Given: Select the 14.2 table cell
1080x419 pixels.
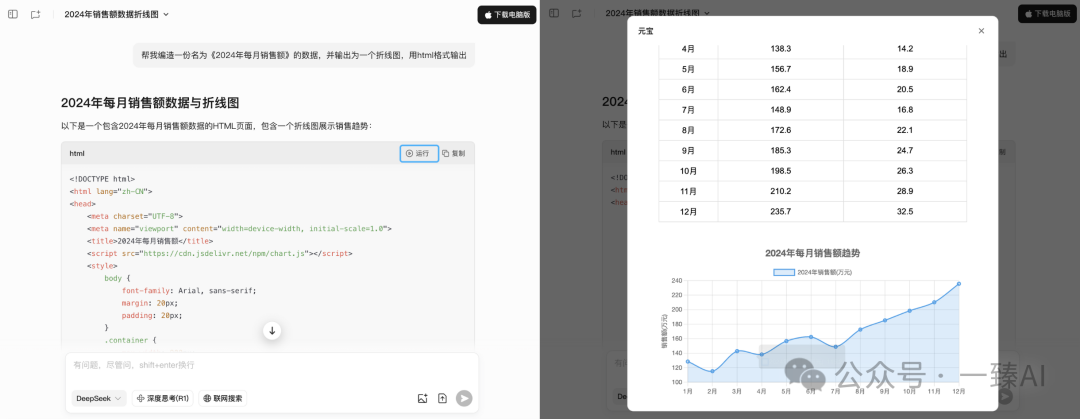Looking at the screenshot, I should tap(905, 49).
